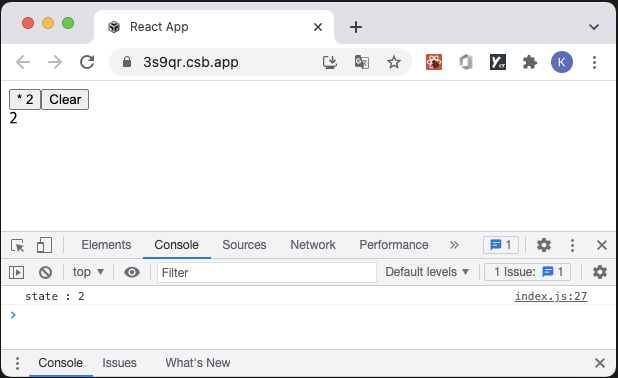Click the lock icon in address bar
The image size is (618, 378).
[127, 62]
